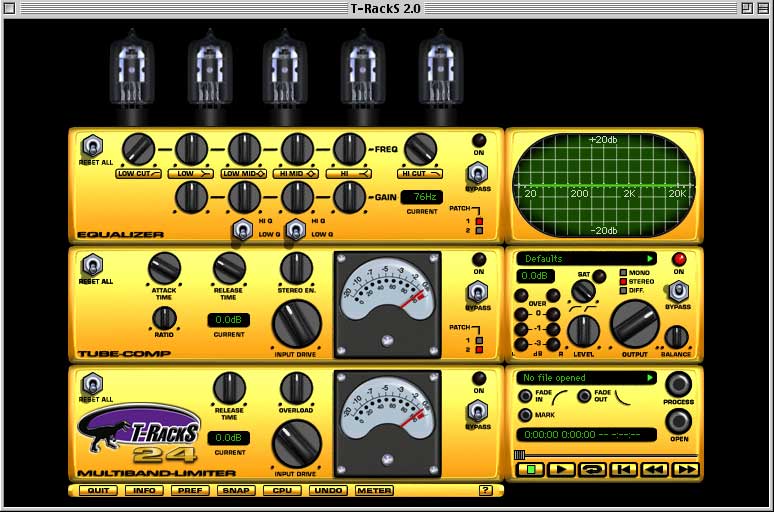The image size is (774, 512).
Task: Click the PROCESS button
Action: click(679, 384)
